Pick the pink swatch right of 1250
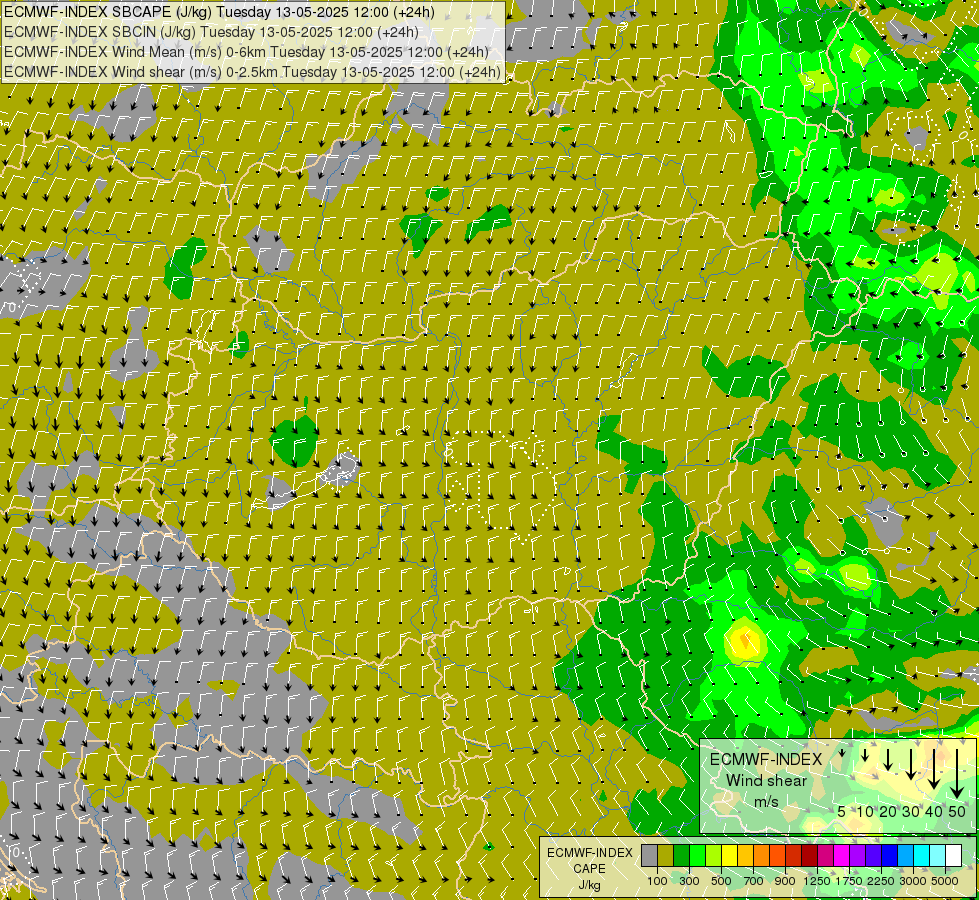 [825, 855]
